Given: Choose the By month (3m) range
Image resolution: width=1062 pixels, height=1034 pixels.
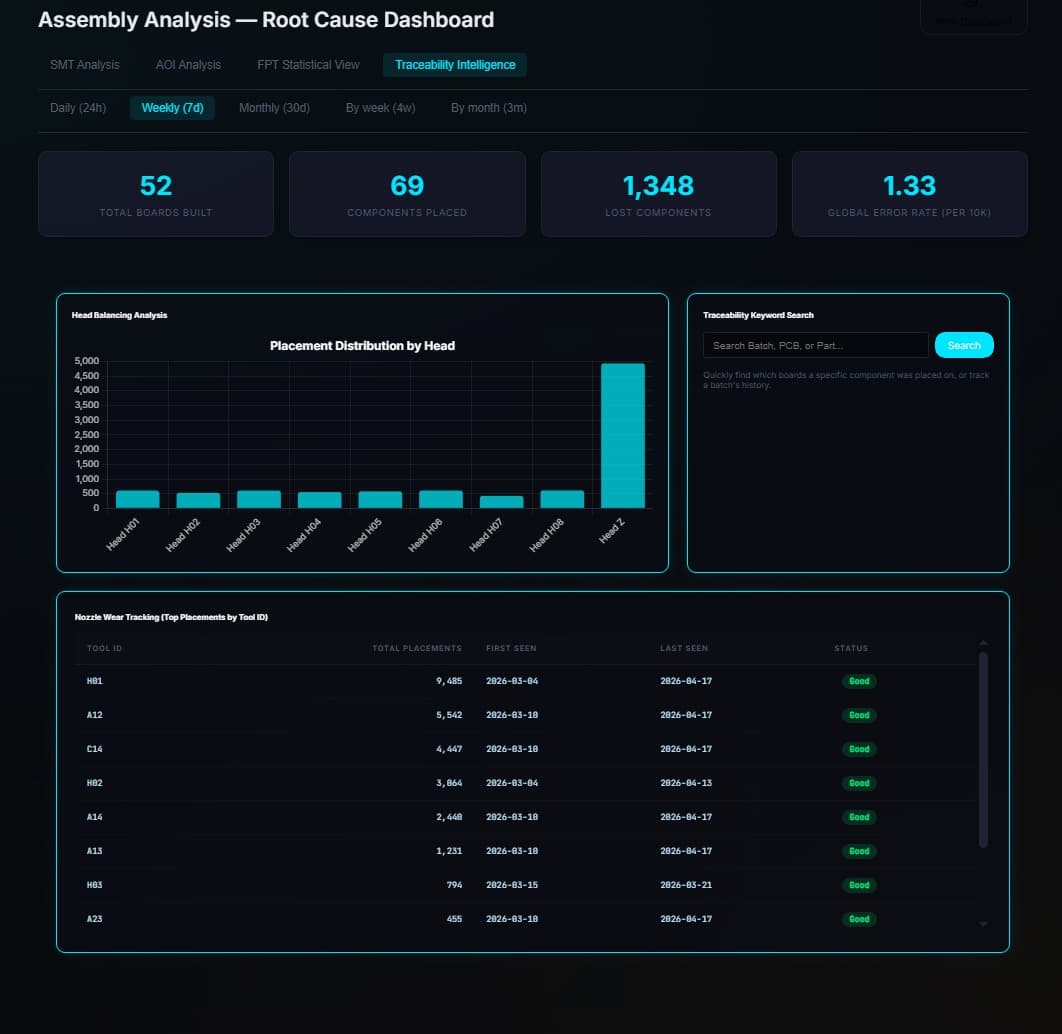Looking at the screenshot, I should (489, 108).
